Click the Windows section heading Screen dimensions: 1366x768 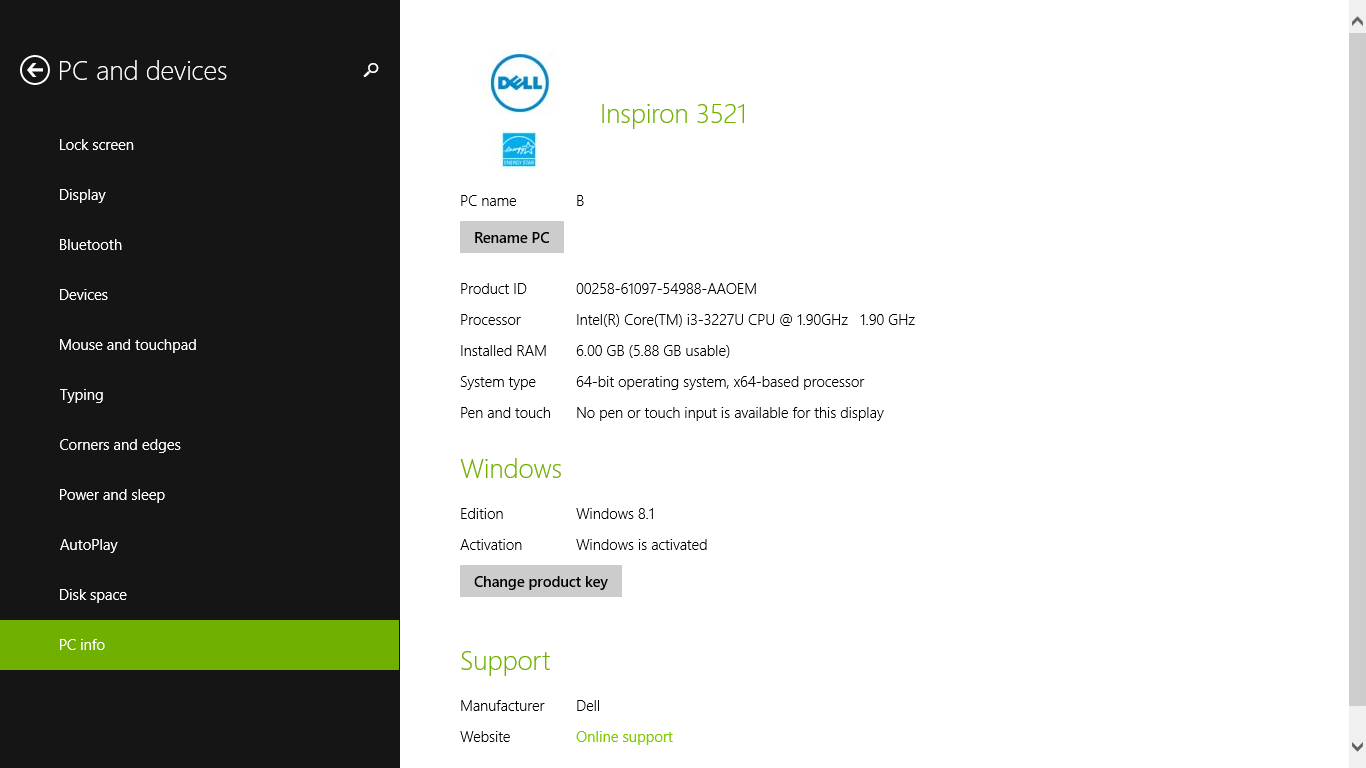[x=511, y=469]
